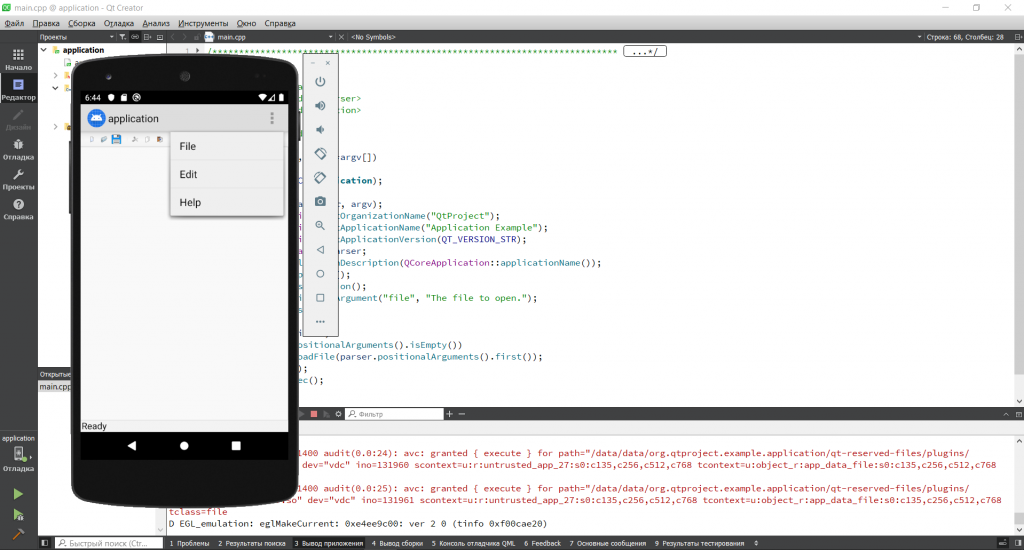Open the 1 Проблемы output pane

pyautogui.click(x=189, y=543)
